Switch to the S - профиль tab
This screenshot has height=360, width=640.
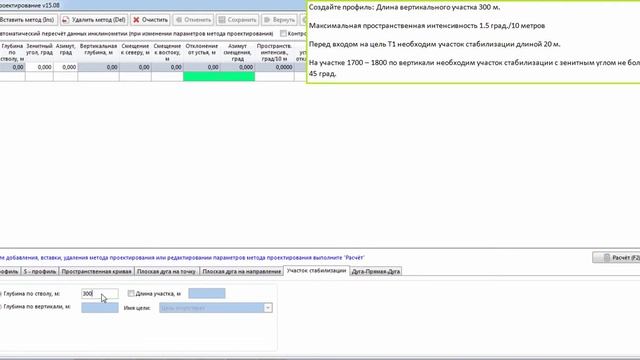tap(40, 271)
